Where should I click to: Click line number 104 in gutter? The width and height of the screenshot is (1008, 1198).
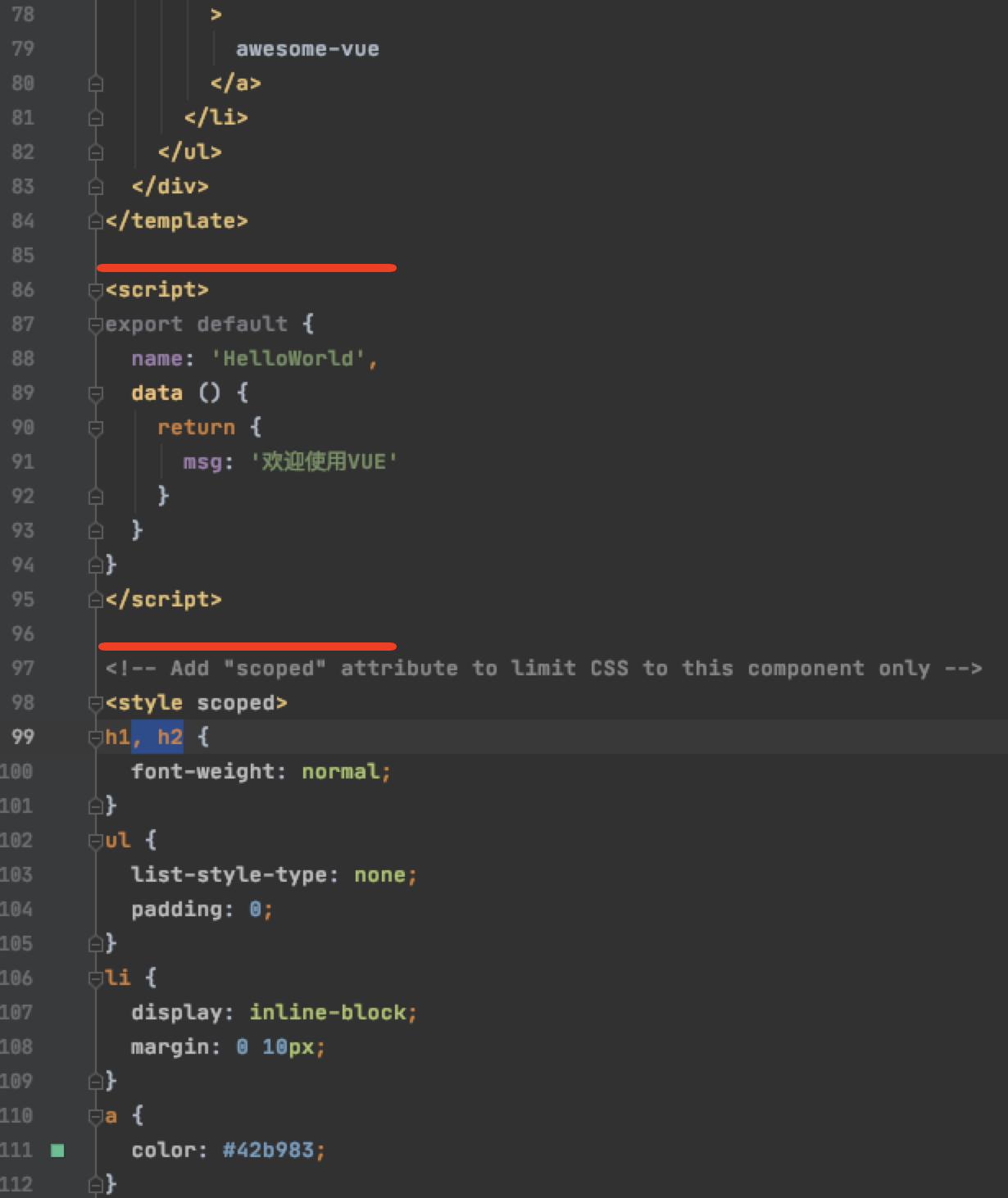tap(16, 909)
